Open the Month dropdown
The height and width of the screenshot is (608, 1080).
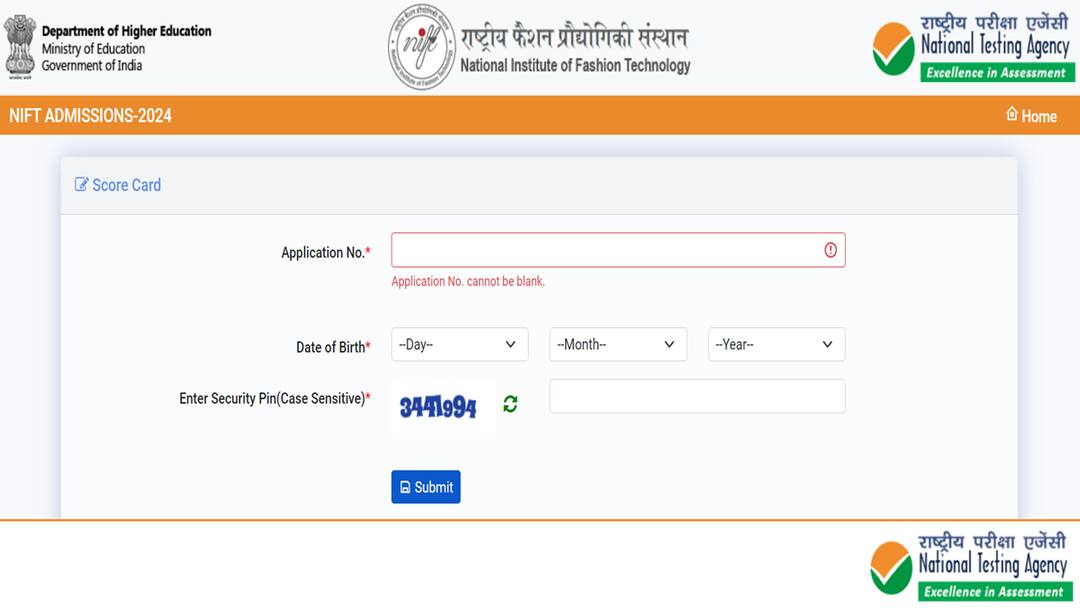pyautogui.click(x=618, y=344)
